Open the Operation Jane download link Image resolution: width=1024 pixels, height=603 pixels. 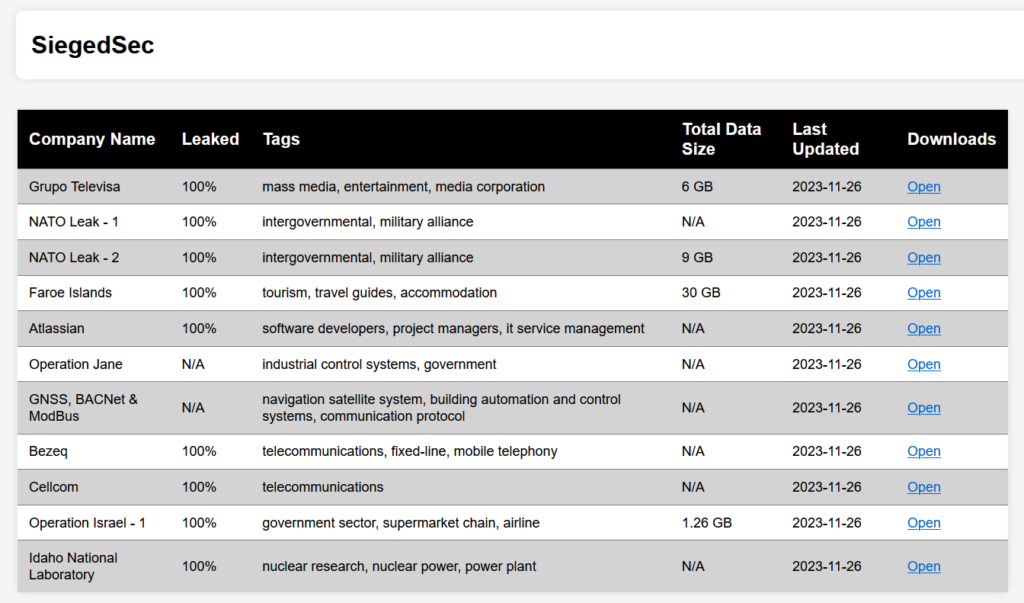[923, 364]
